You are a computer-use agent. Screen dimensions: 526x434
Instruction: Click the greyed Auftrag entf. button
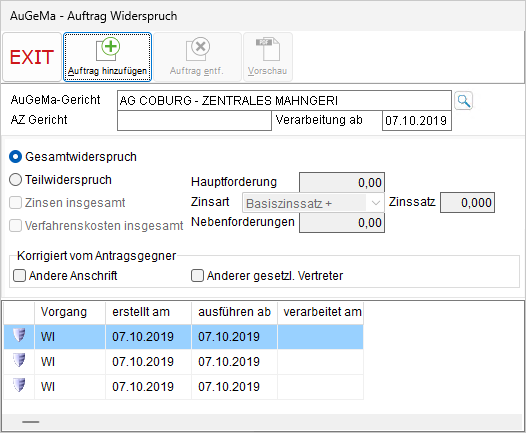[x=197, y=57]
